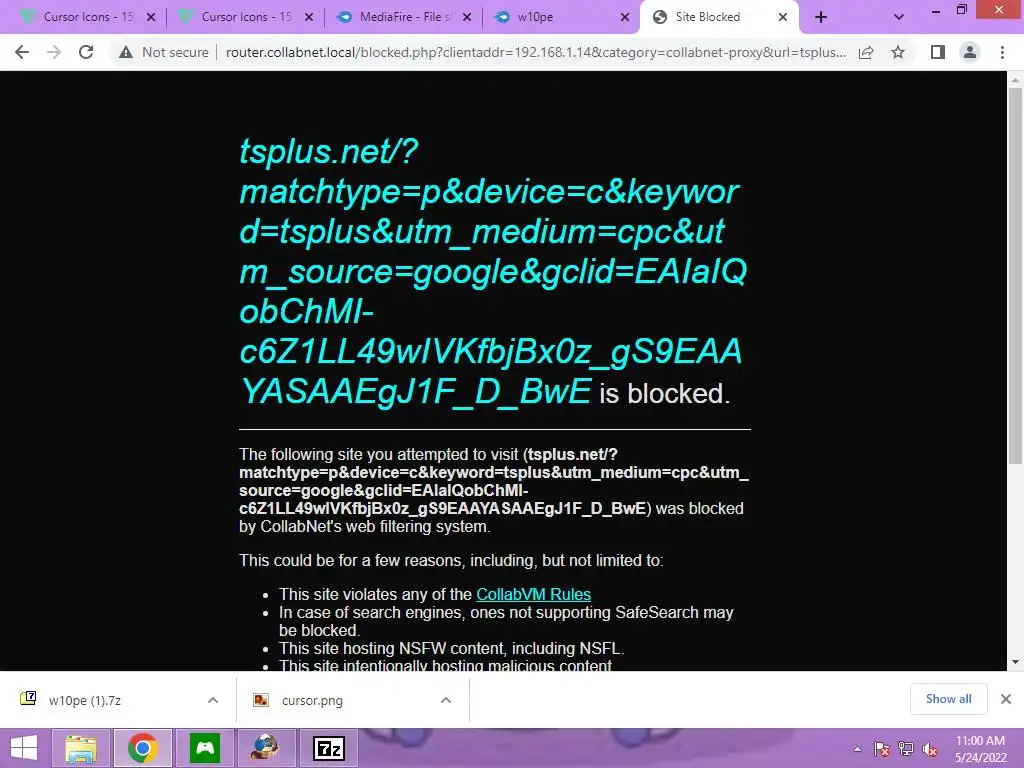Click the Chrome taskbar icon
This screenshot has height=768, width=1024.
(142, 748)
